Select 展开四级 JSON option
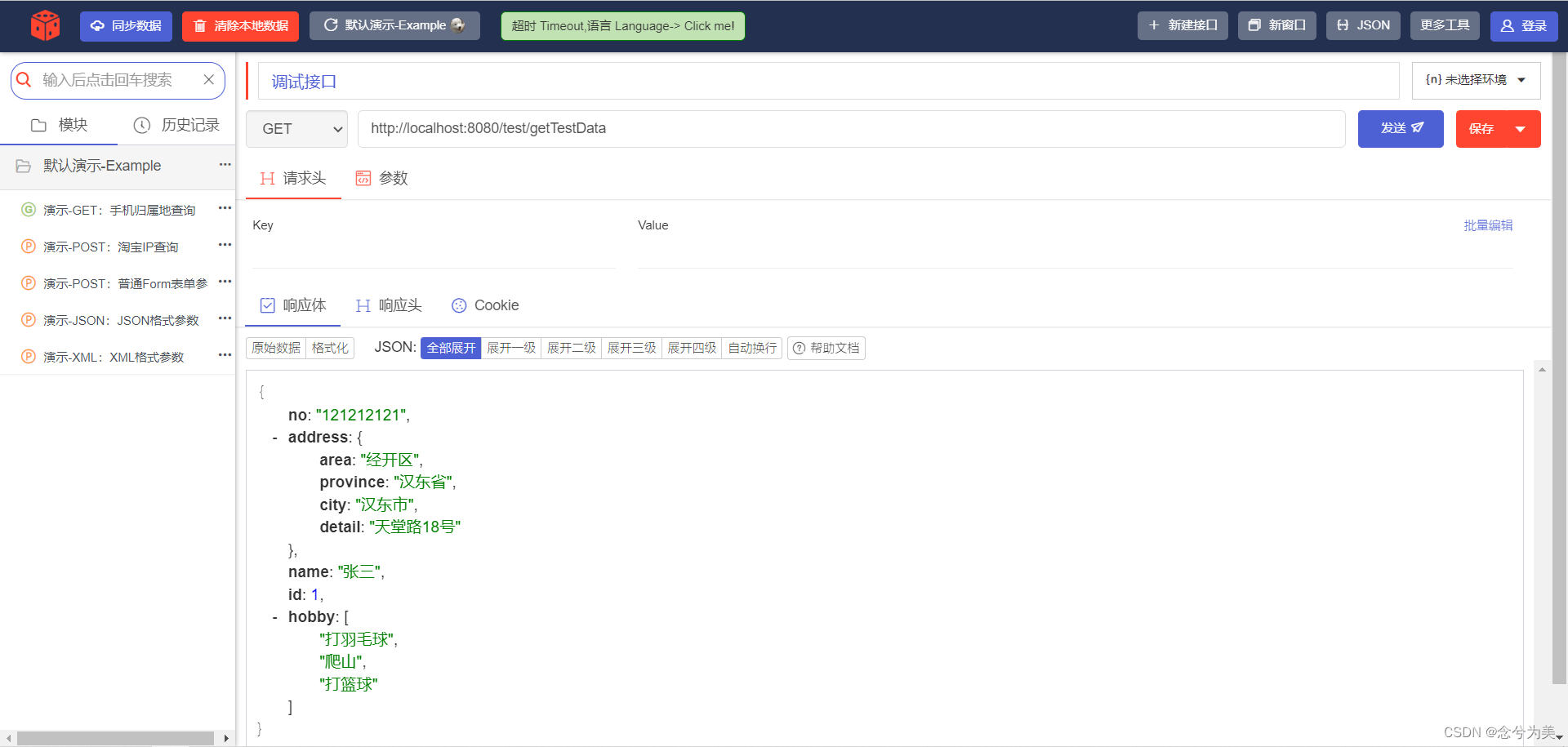Viewport: 1568px width, 747px height. 692,348
